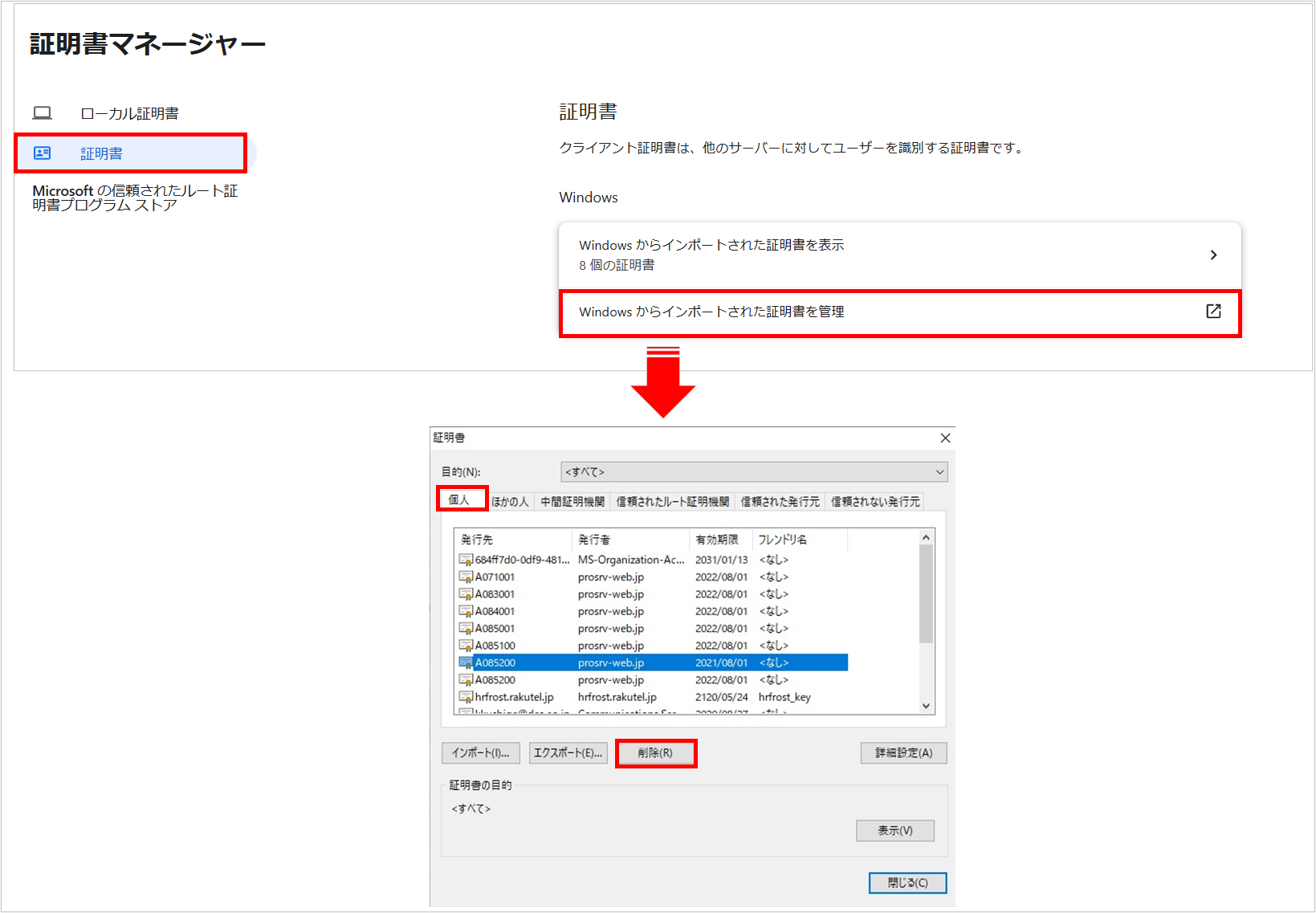Click the certificate icon of A083001
The height and width of the screenshot is (913, 1316).
(466, 594)
